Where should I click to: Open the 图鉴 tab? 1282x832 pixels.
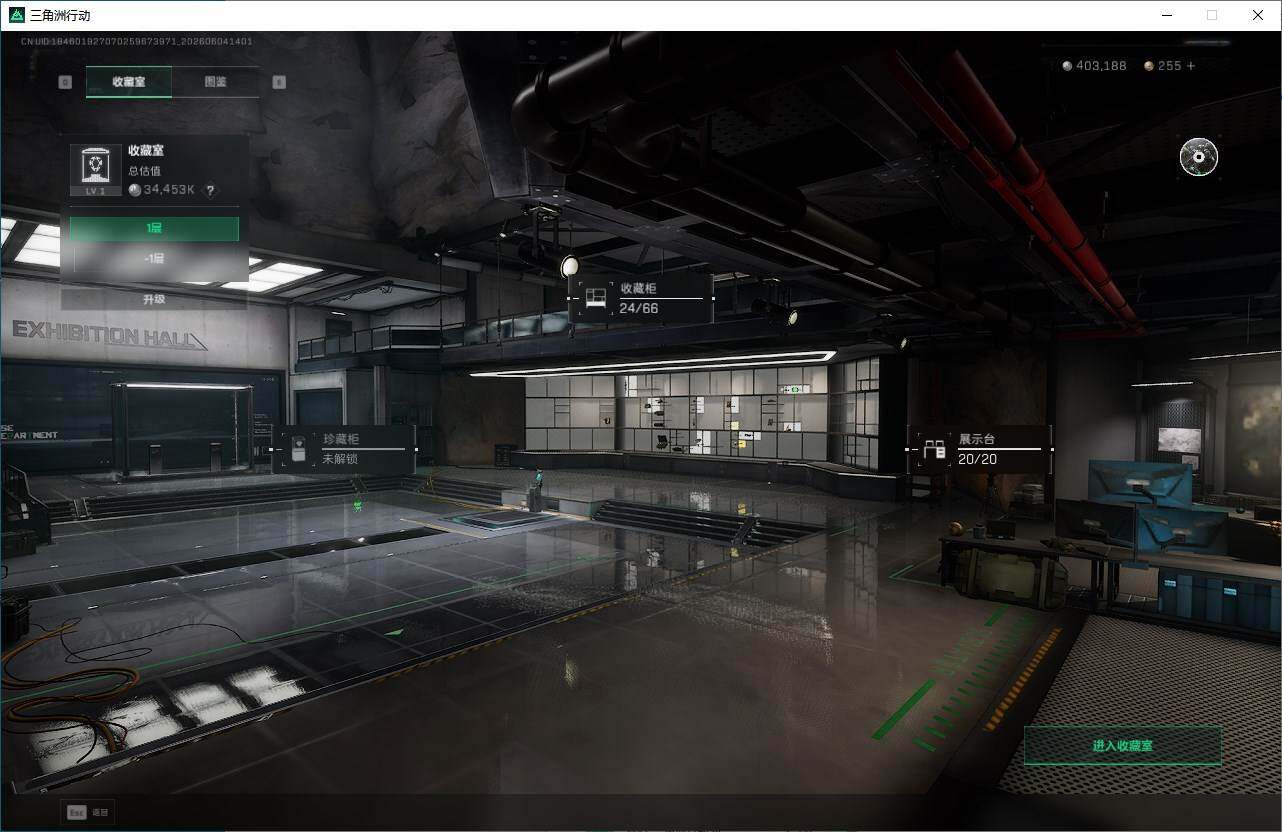215,82
